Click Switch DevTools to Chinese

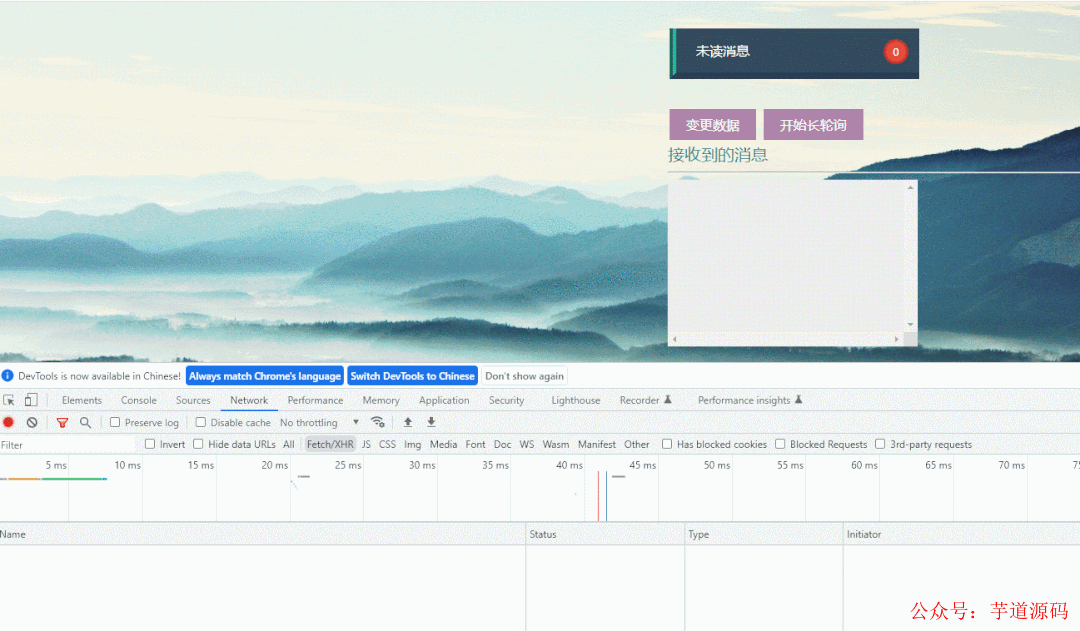[x=412, y=375]
